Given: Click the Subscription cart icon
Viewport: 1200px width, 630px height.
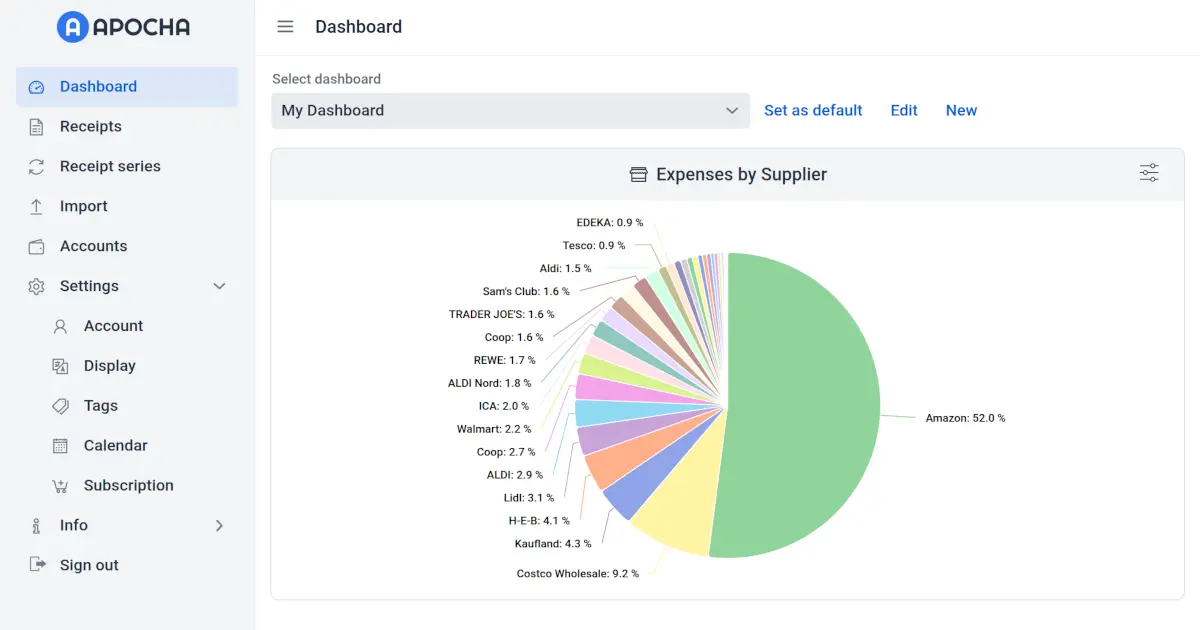Looking at the screenshot, I should tap(60, 486).
